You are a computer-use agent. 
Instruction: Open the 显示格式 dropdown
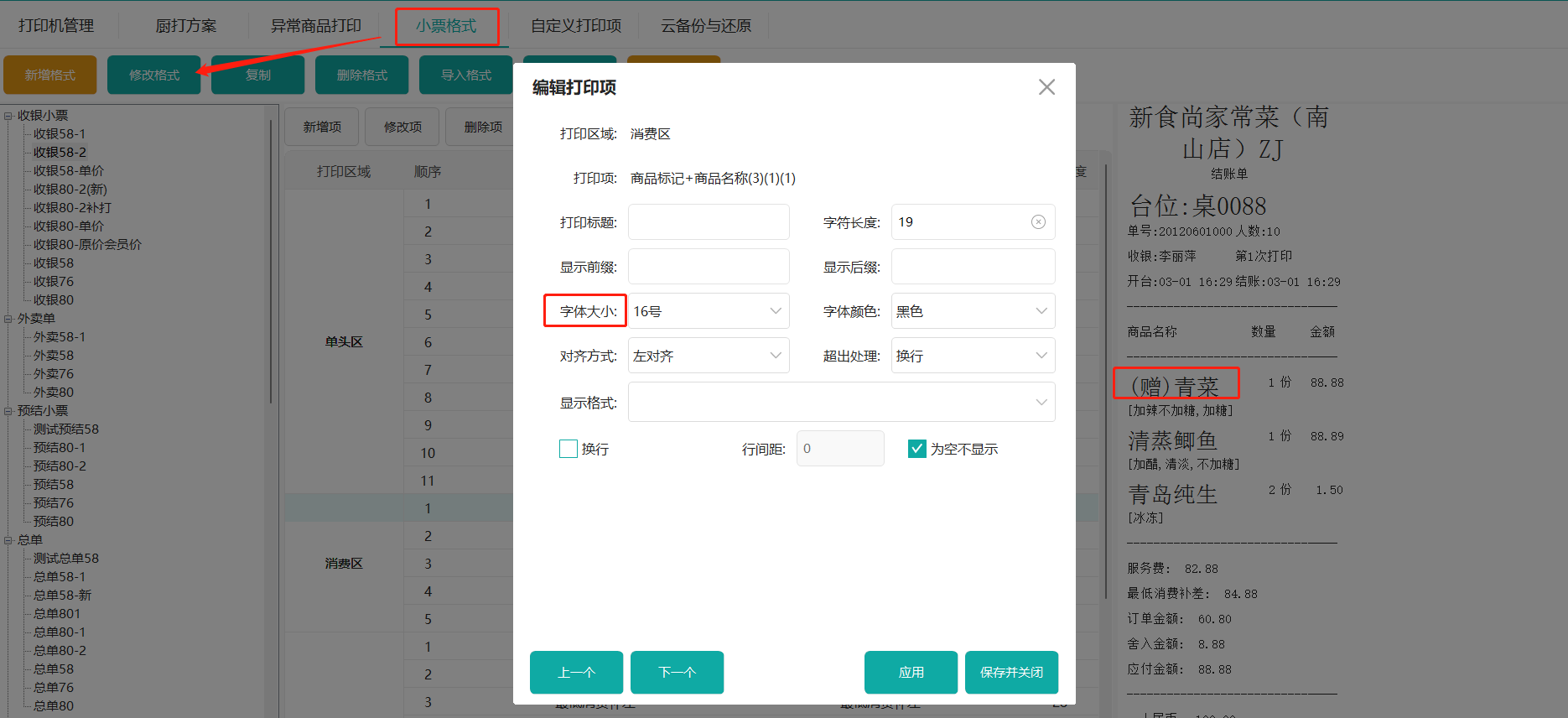coord(841,402)
